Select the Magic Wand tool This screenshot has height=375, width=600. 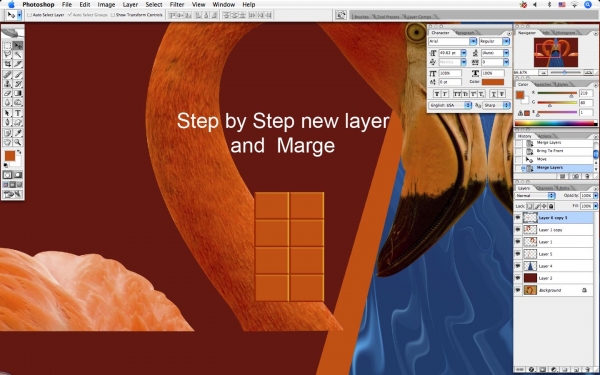(18, 55)
